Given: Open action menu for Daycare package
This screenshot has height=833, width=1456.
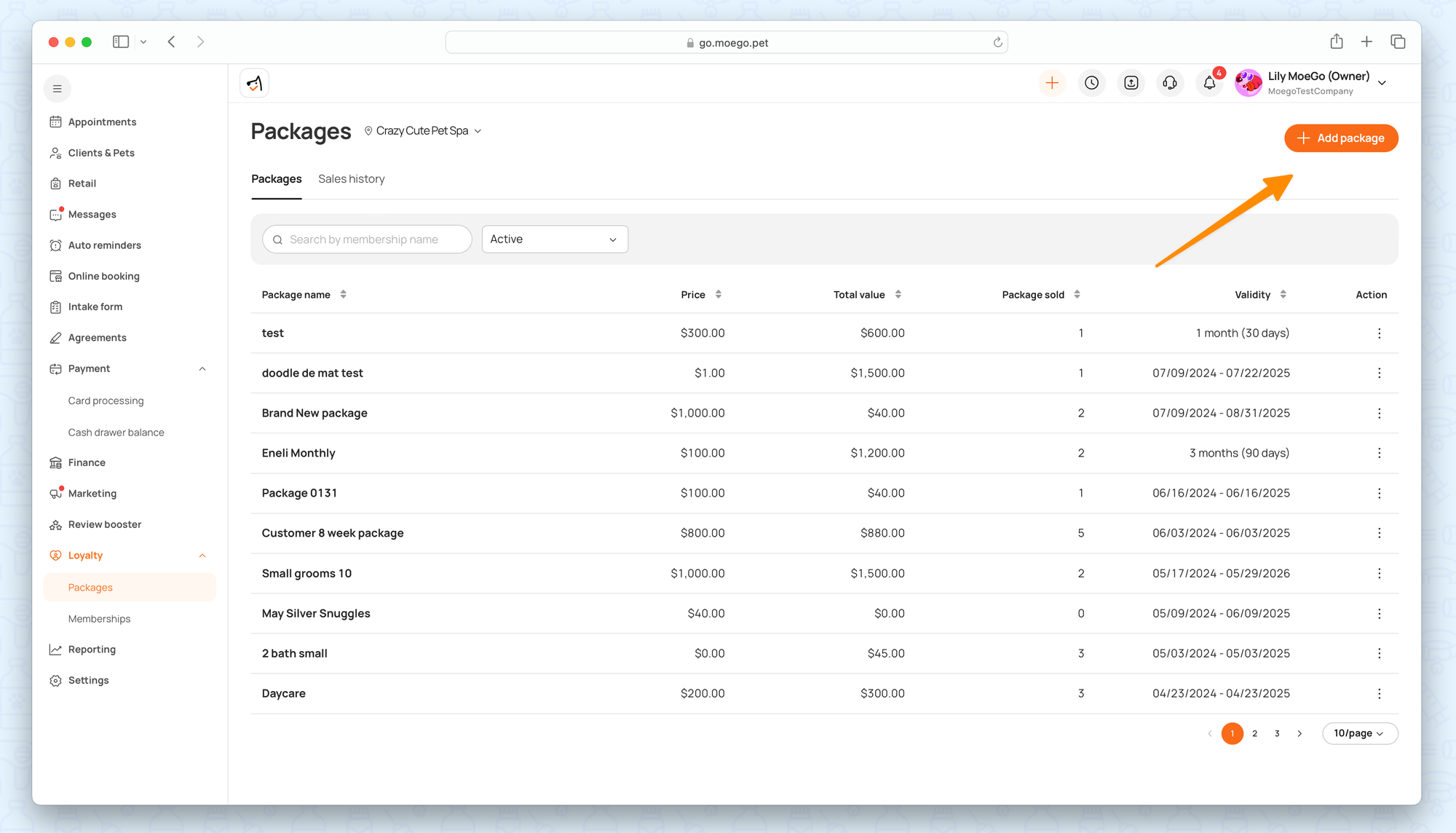Looking at the screenshot, I should pyautogui.click(x=1379, y=693).
